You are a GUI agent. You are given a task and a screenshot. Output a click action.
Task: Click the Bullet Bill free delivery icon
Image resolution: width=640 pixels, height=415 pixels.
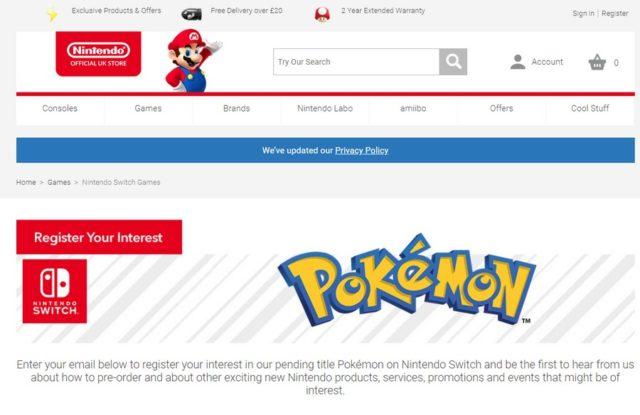191,14
